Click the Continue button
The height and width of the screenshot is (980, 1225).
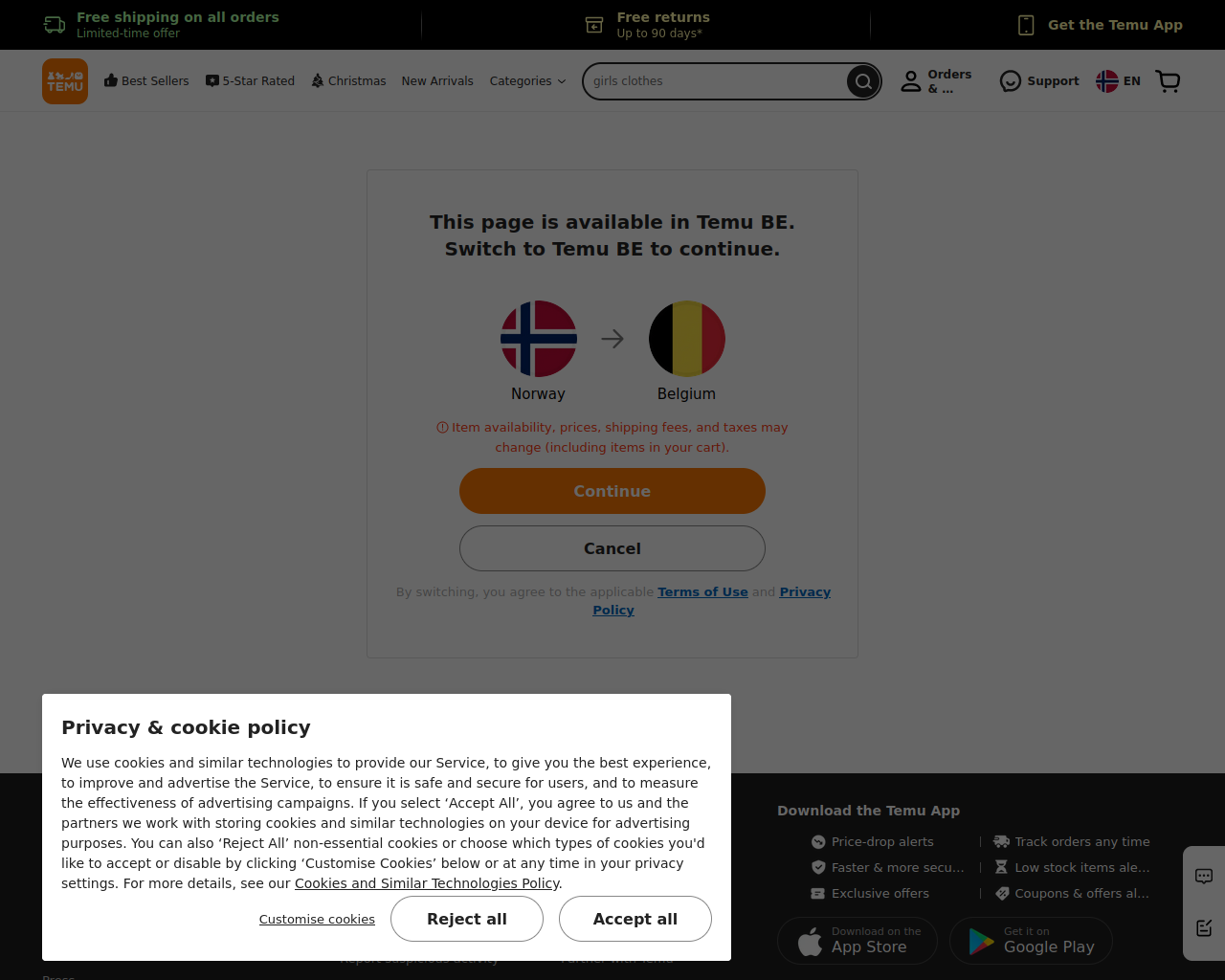click(612, 491)
